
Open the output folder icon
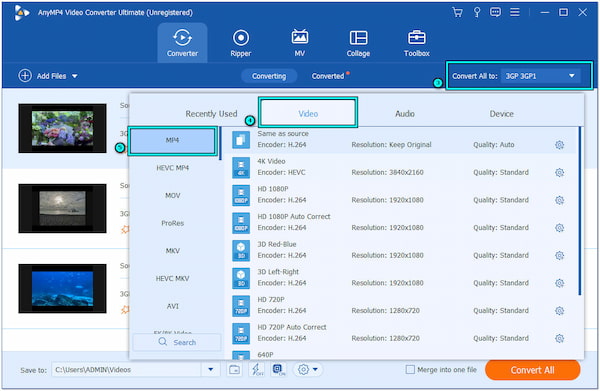pos(235,370)
